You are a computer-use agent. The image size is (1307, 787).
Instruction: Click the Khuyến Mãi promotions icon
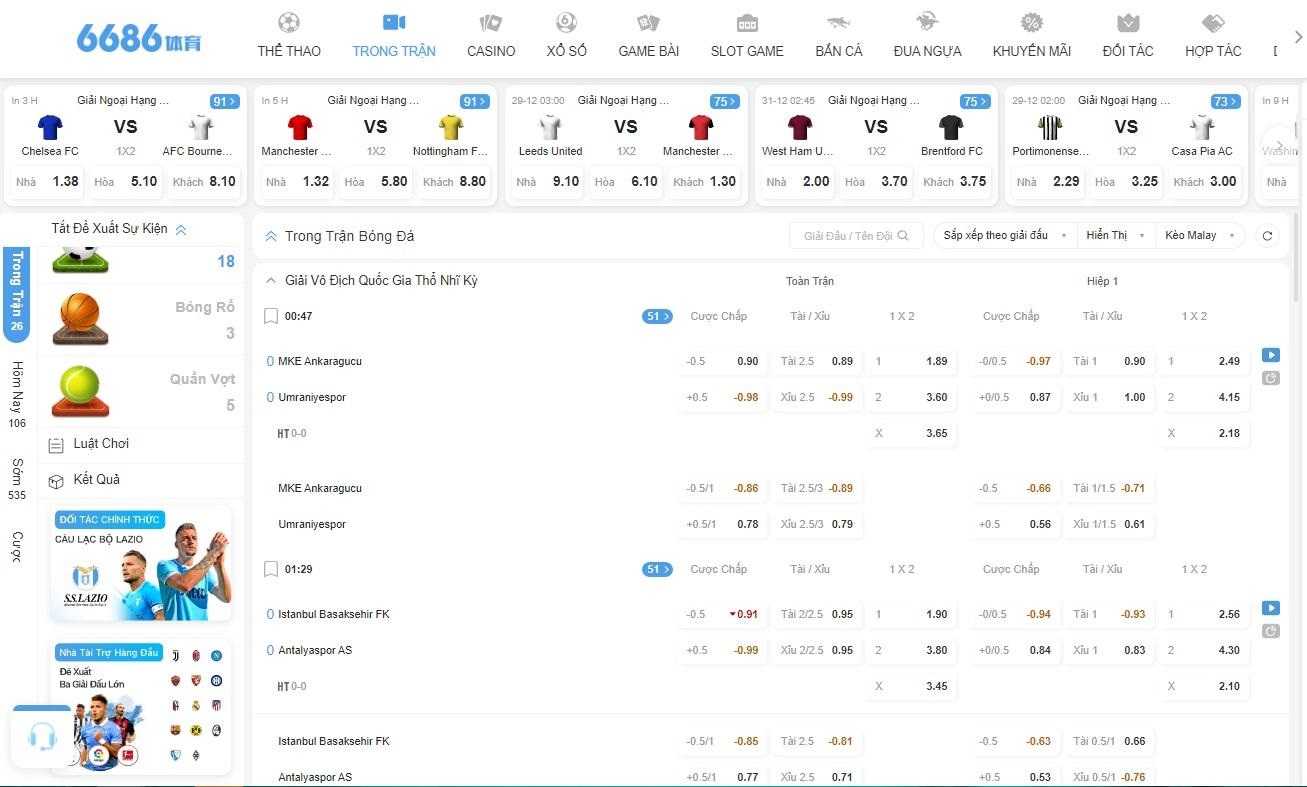(x=1032, y=23)
